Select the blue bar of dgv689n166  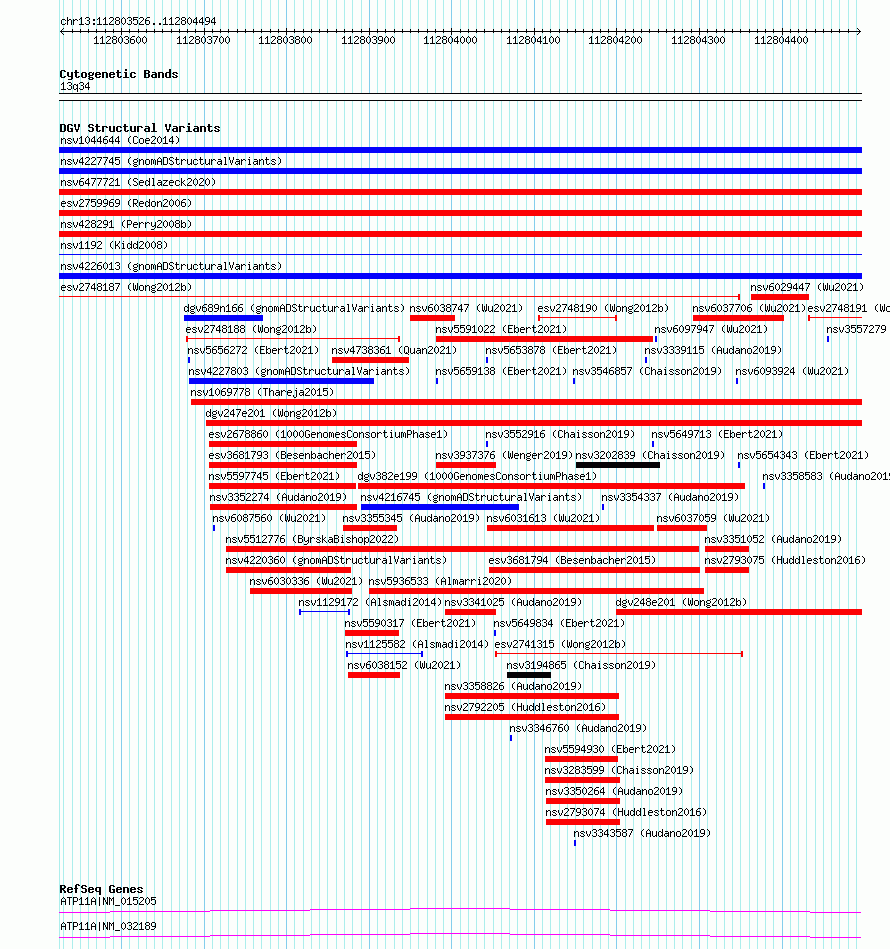click(x=223, y=318)
